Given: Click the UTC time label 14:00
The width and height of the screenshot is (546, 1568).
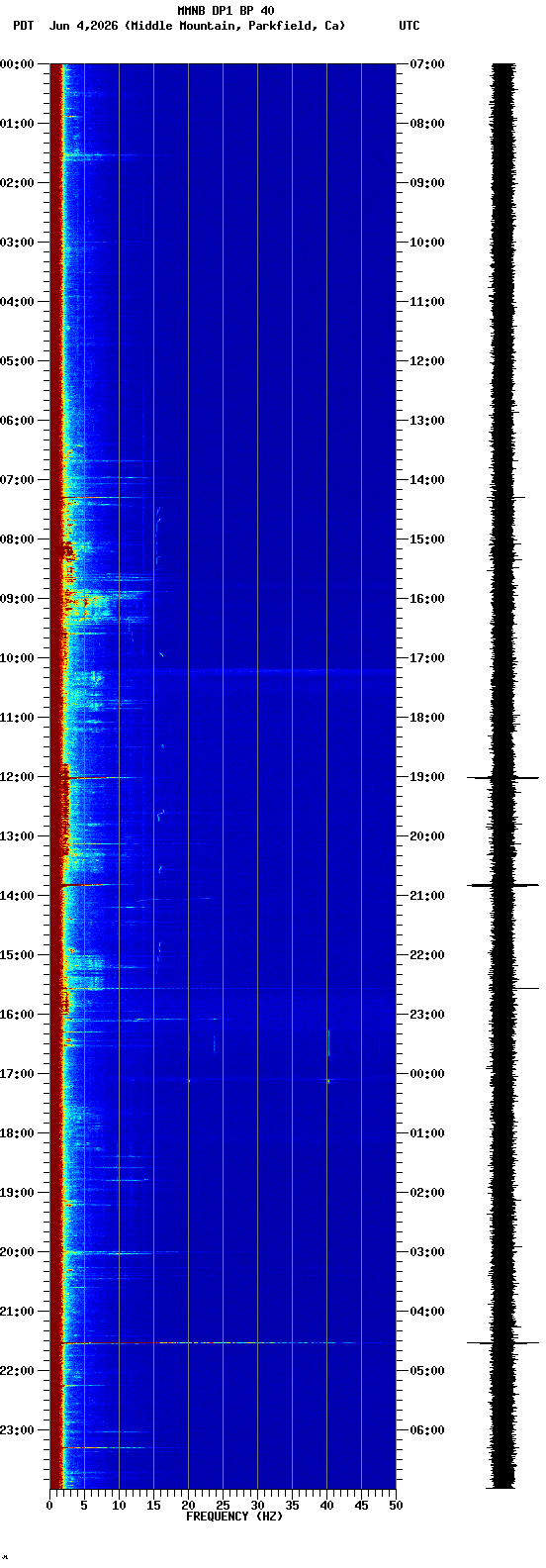Looking at the screenshot, I should [427, 480].
